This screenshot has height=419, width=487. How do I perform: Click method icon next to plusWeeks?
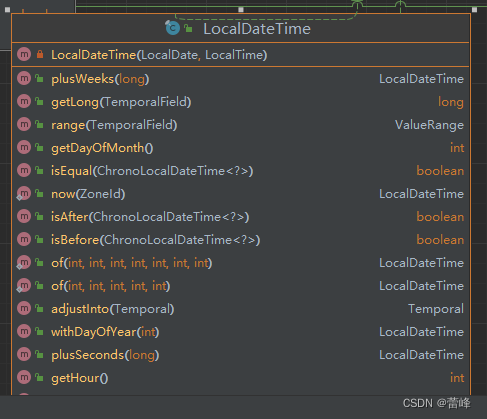point(24,78)
